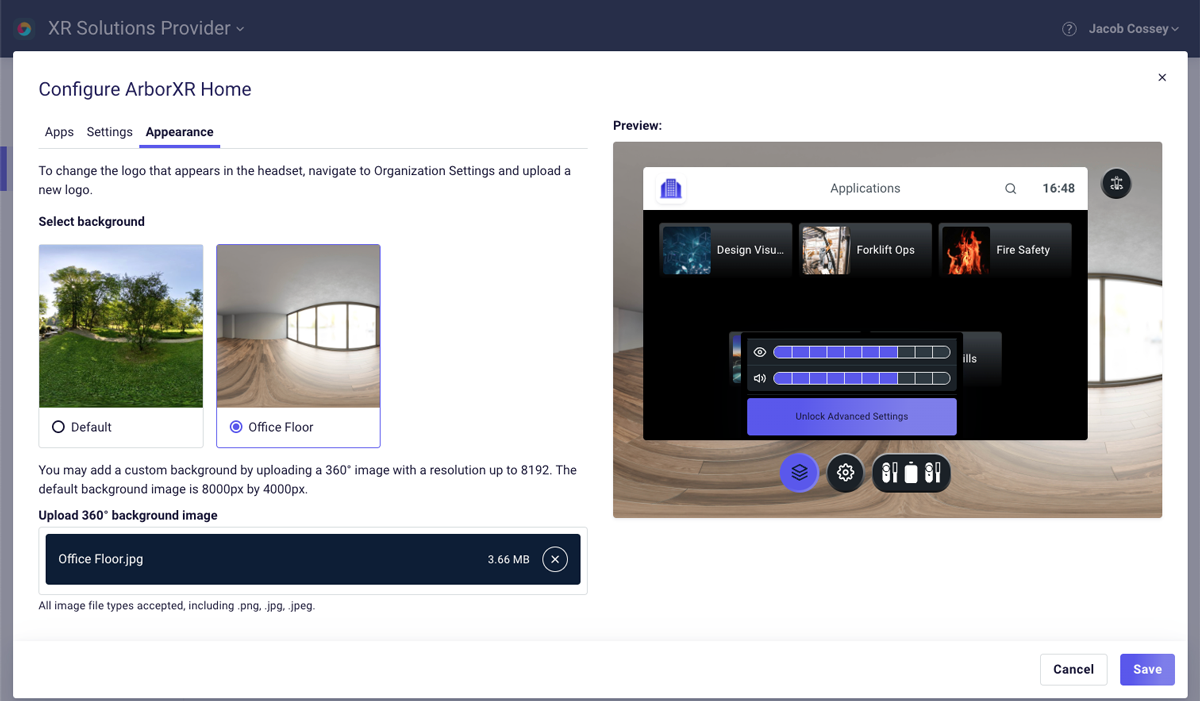
Task: Open the gear settings button in the preview
Action: (x=846, y=473)
